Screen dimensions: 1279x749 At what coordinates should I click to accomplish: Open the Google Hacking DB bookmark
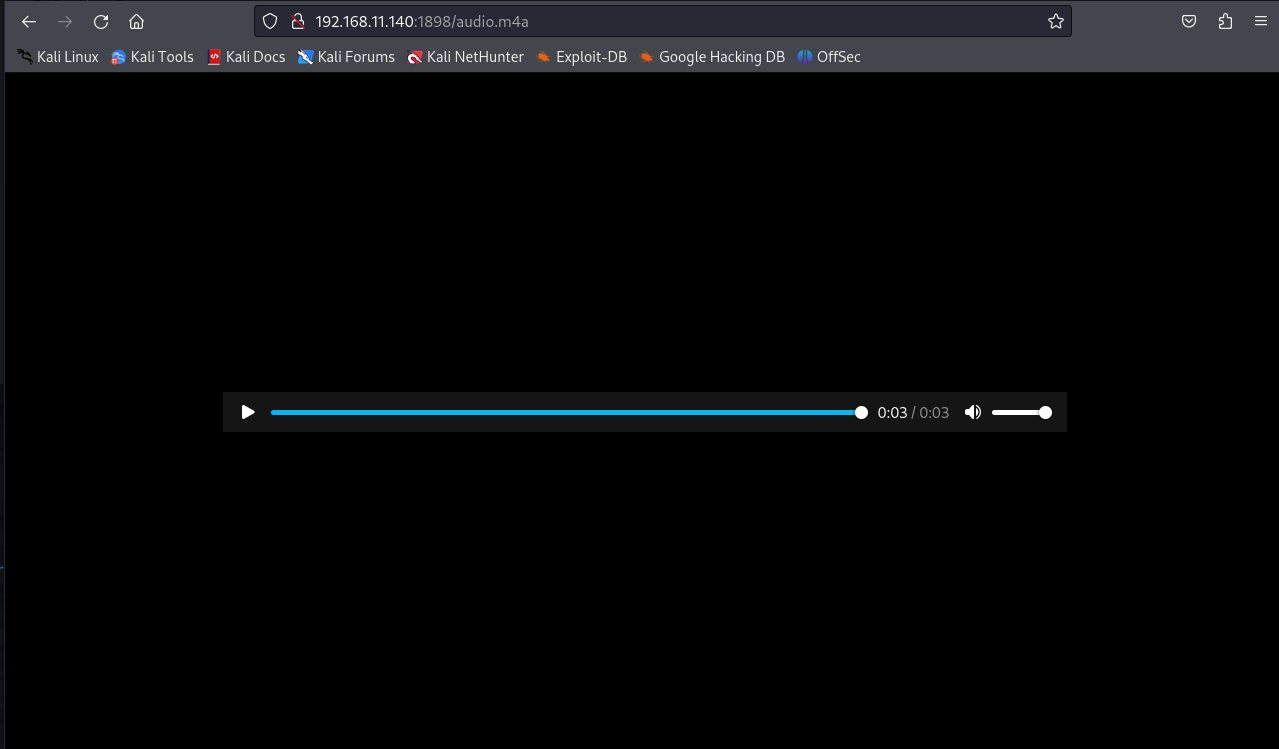point(712,57)
